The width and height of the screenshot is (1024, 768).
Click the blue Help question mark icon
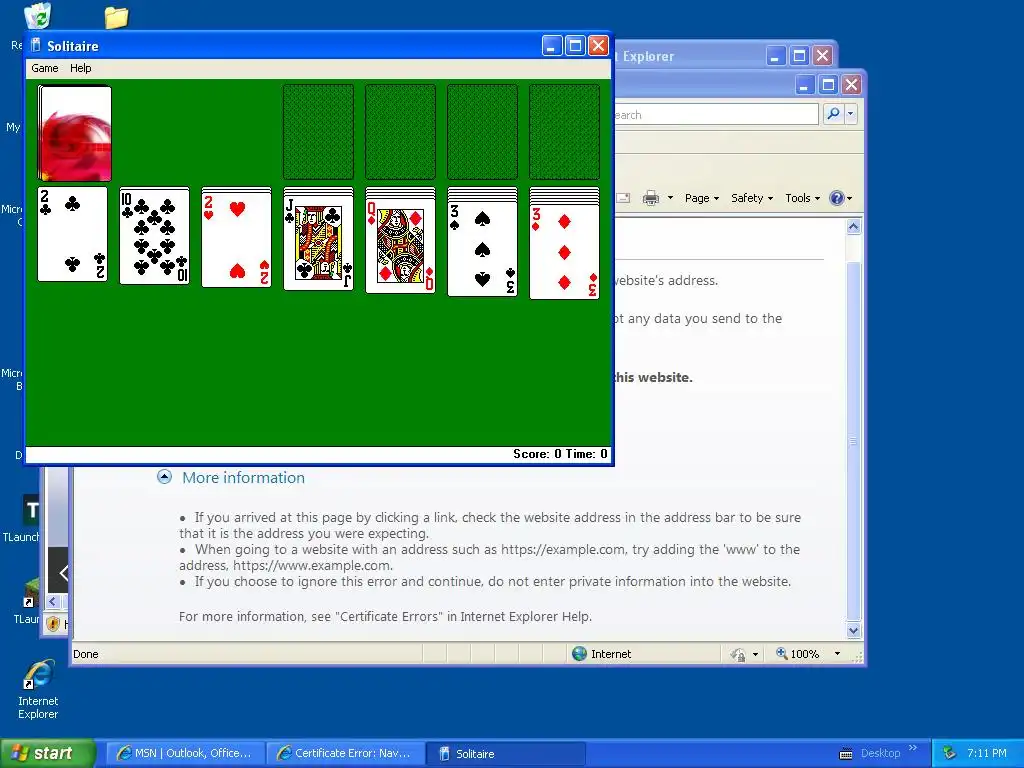837,198
